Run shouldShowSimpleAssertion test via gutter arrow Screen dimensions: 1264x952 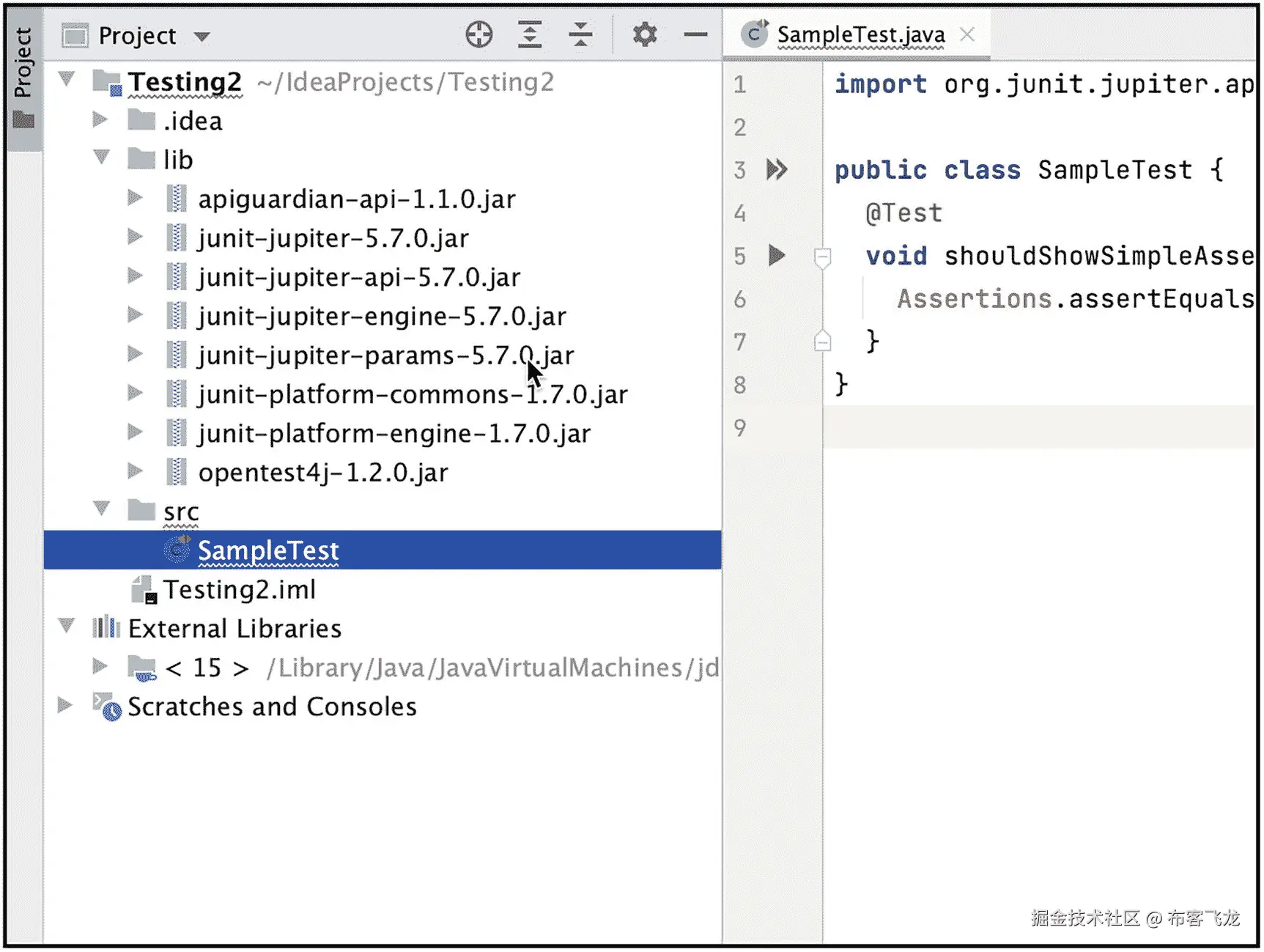pyautogui.click(x=776, y=256)
